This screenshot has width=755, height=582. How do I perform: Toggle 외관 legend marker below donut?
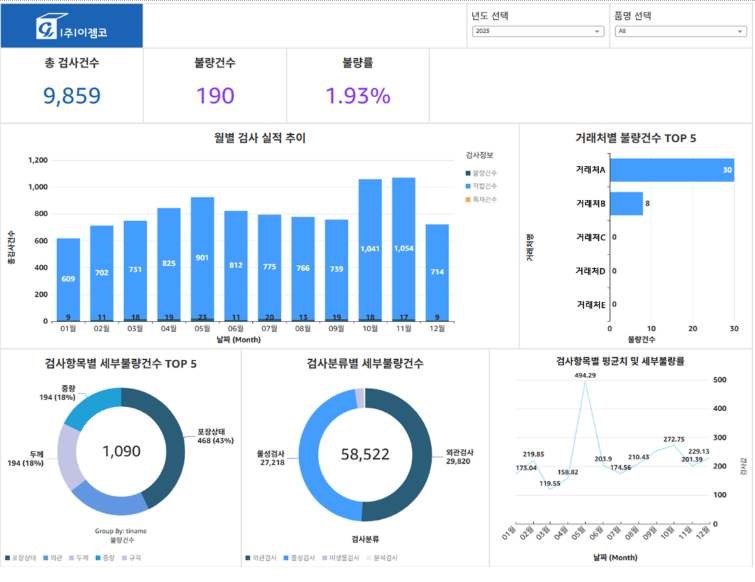coord(46,558)
